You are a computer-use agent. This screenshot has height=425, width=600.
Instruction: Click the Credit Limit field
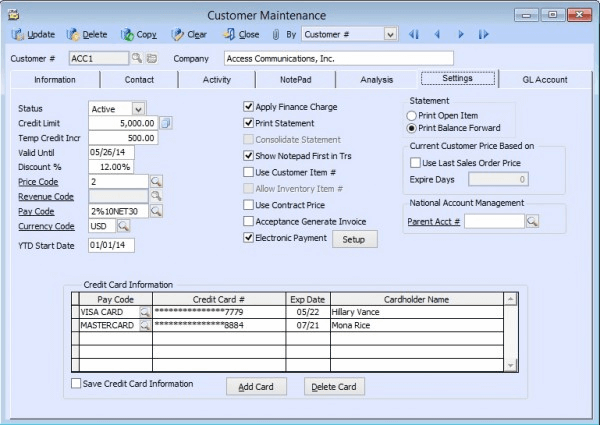click(x=123, y=123)
